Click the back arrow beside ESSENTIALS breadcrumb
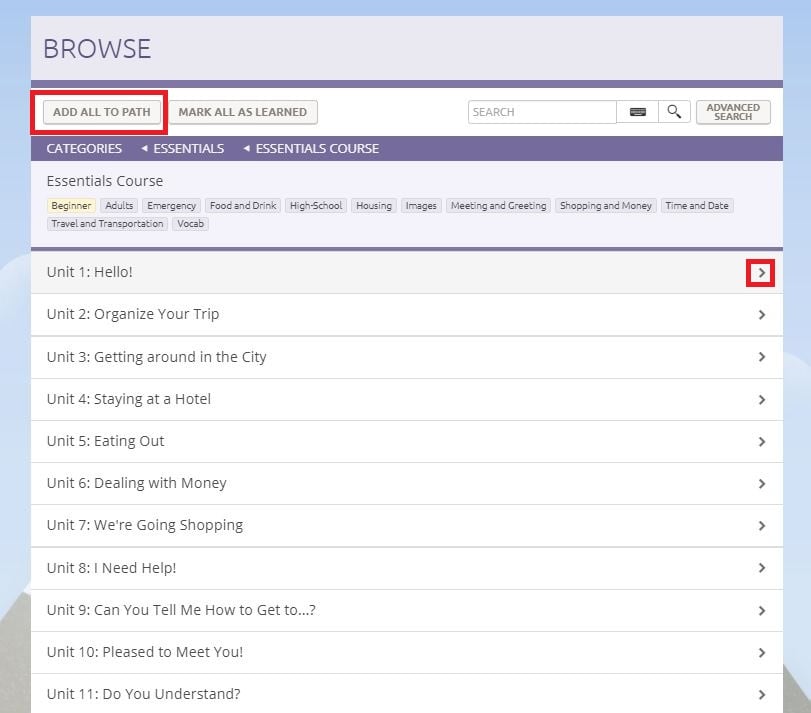 146,148
